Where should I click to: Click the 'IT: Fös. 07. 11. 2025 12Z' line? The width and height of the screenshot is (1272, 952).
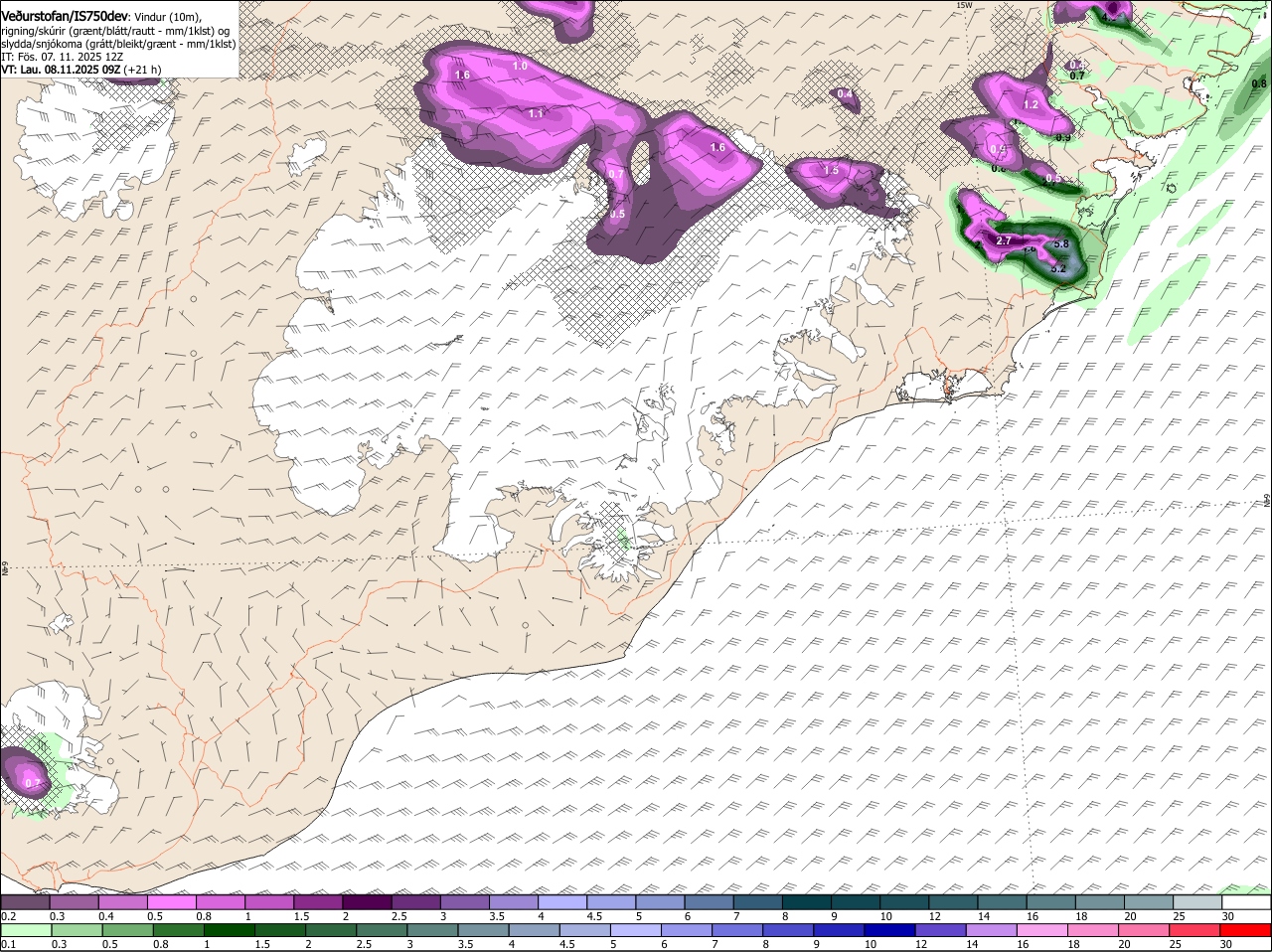[x=63, y=57]
